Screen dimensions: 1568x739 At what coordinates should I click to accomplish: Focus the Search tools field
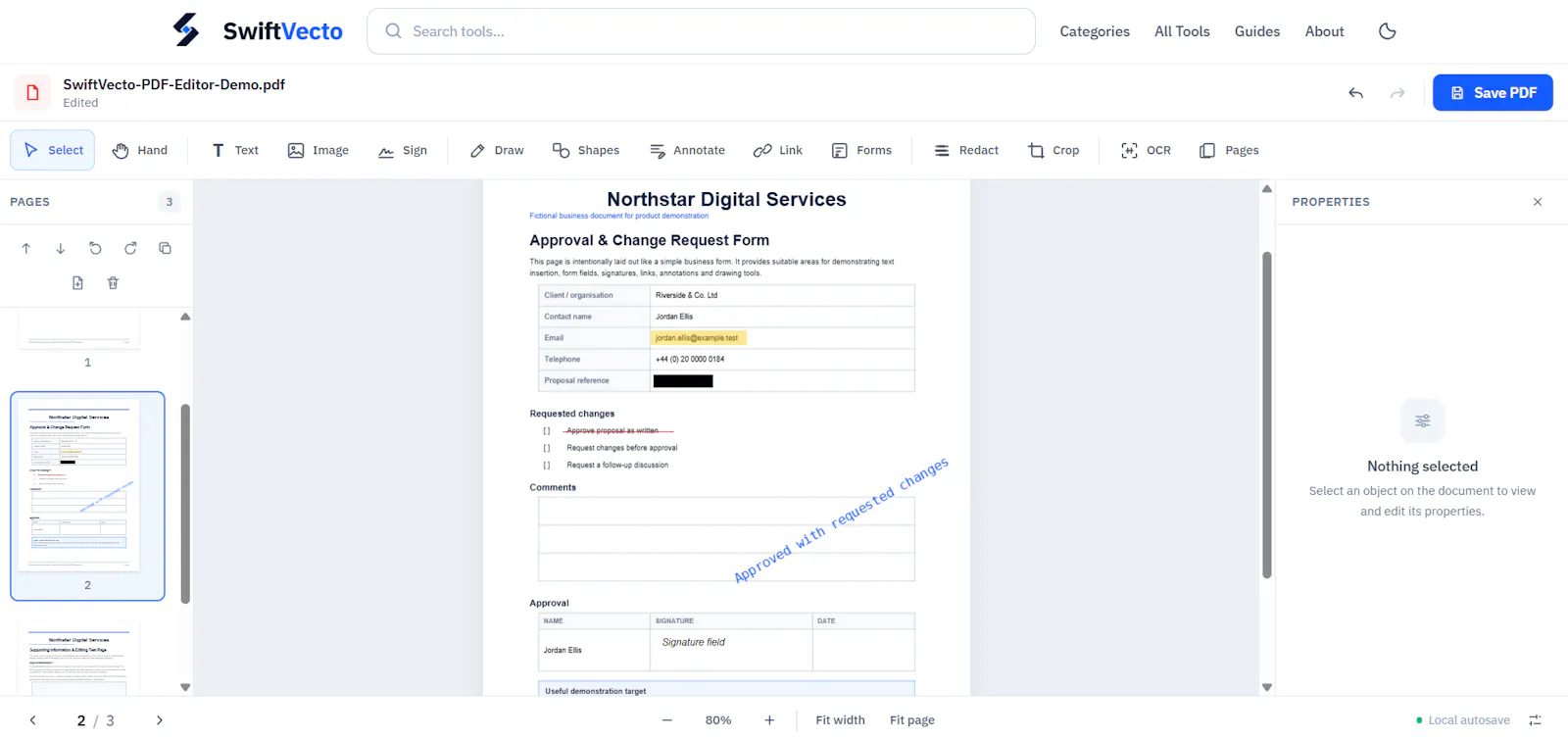tap(701, 31)
